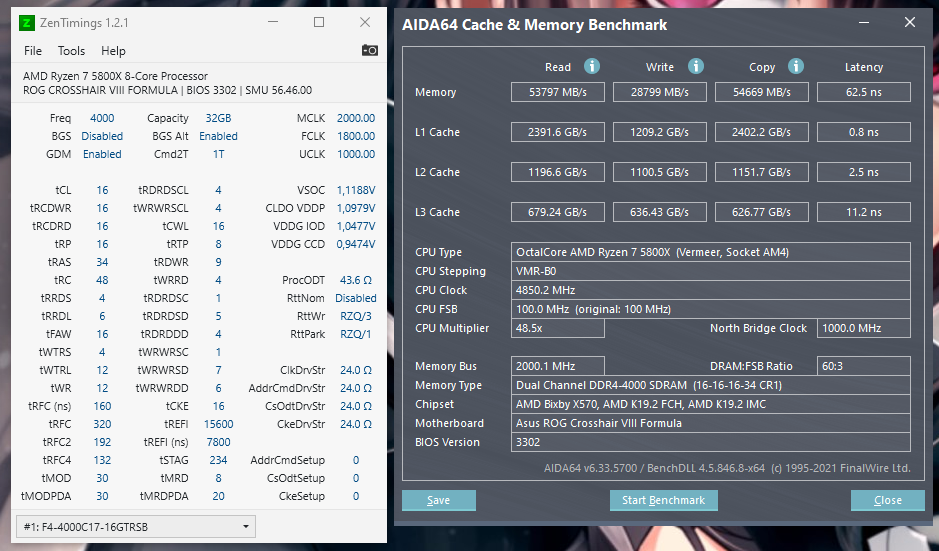Screen dimensions: 939x551
Task: Click the CPU Multiplier value 48.5x
Action: point(558,328)
